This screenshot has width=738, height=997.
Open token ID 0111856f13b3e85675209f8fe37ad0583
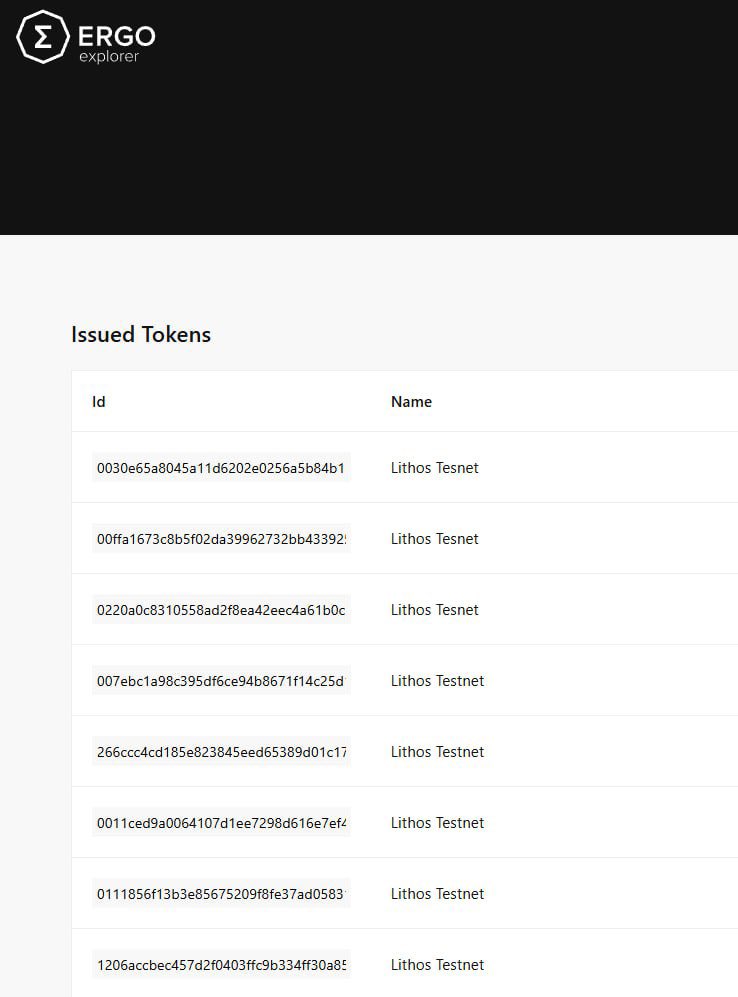(221, 894)
